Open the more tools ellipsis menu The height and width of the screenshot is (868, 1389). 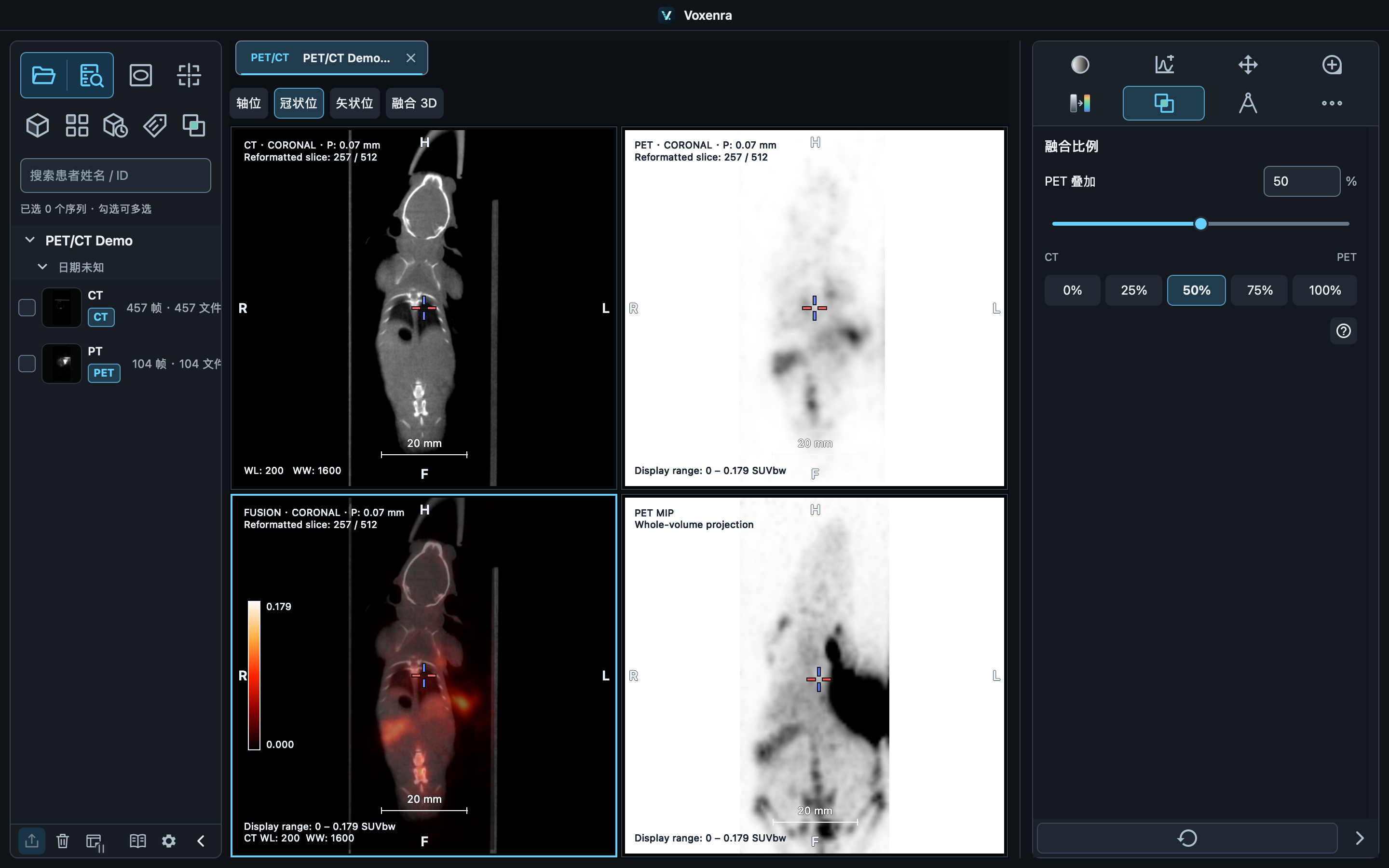1332,103
